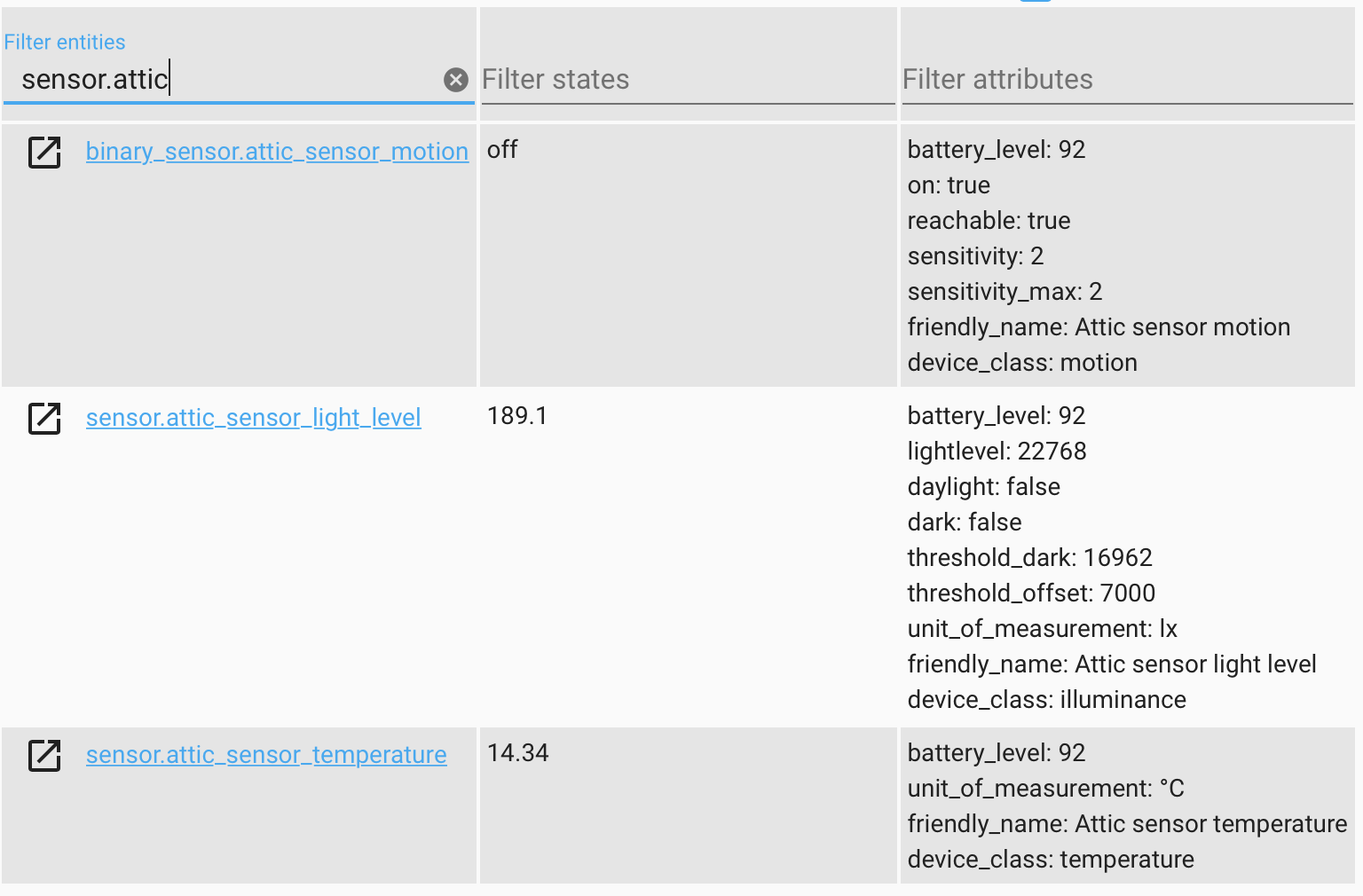1363x896 pixels.
Task: Follow the sensor.attic_sensor_light_level link
Action: [x=254, y=417]
